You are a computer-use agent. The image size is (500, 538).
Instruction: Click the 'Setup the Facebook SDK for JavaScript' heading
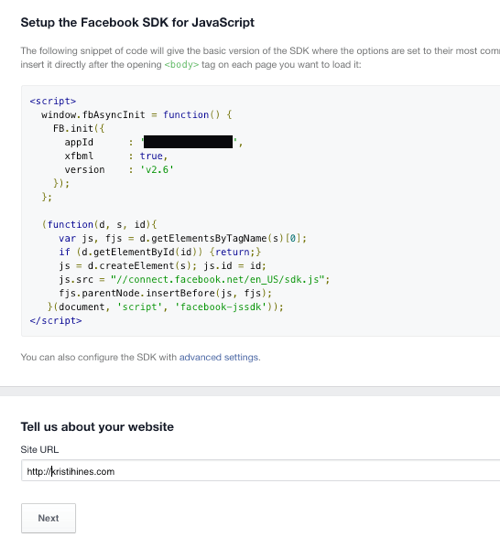tap(138, 22)
